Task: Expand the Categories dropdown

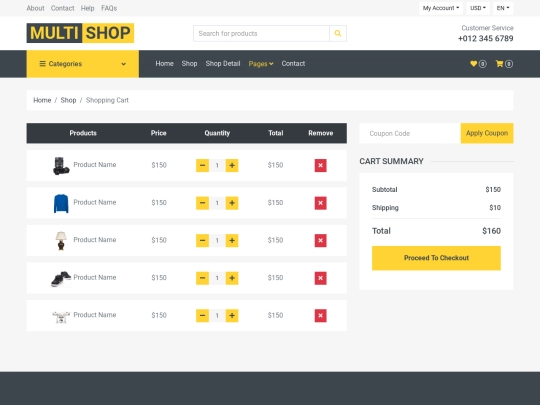Action: [x=83, y=64]
